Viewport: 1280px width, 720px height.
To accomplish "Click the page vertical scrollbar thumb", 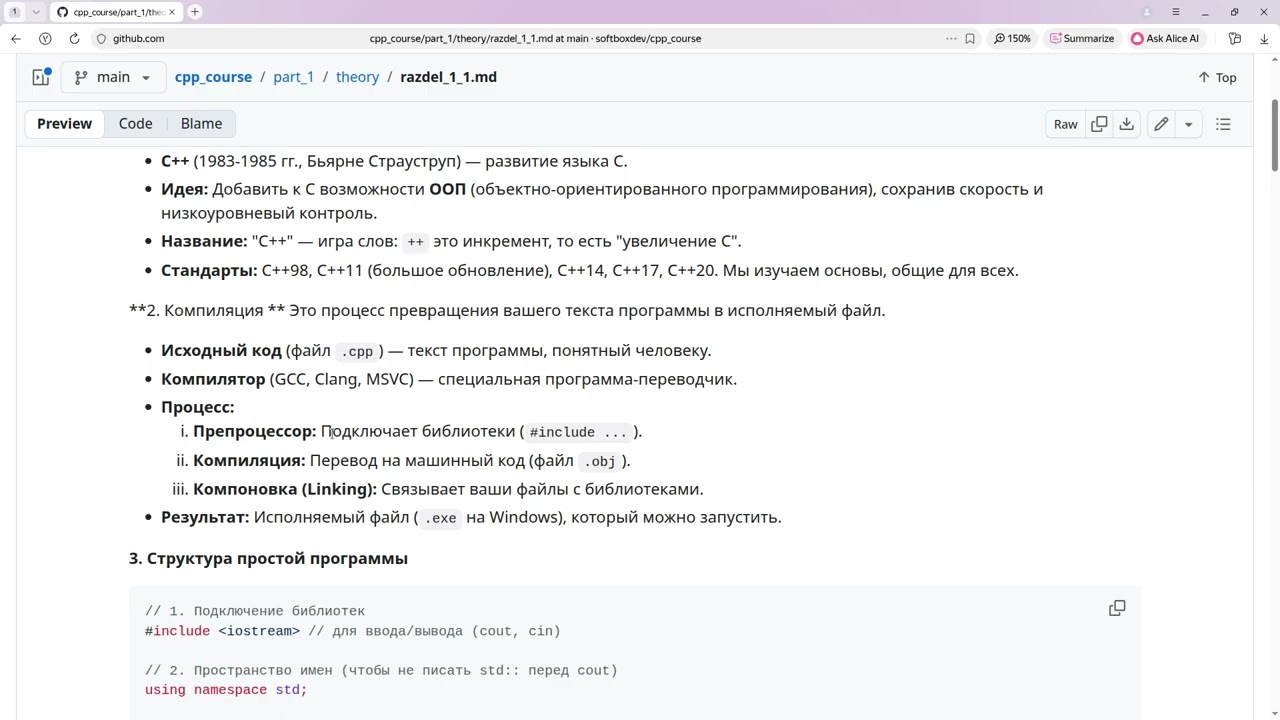I will 1274,135.
